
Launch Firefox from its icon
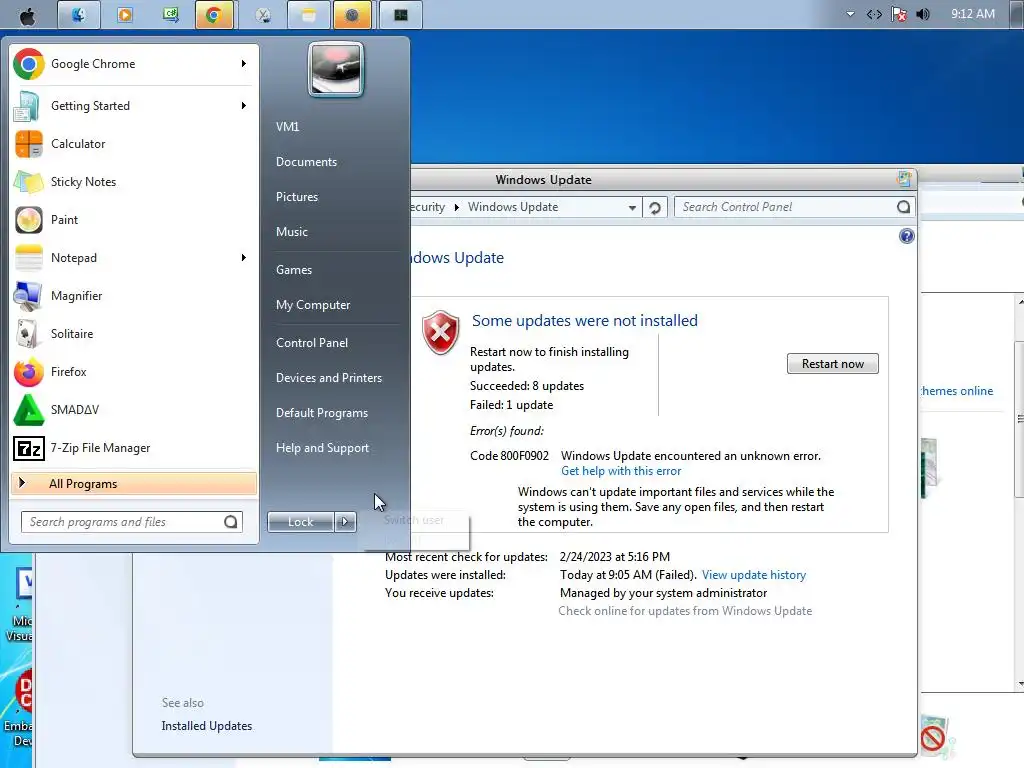29,372
